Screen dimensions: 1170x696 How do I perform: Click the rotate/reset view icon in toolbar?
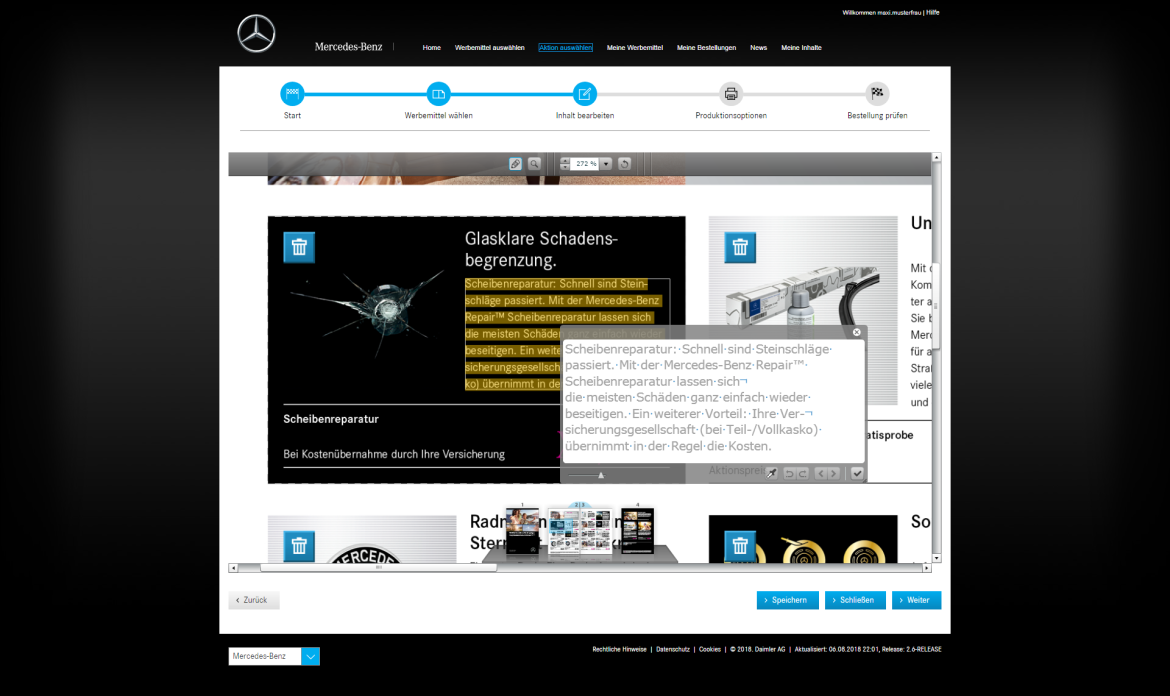pyautogui.click(x=625, y=164)
